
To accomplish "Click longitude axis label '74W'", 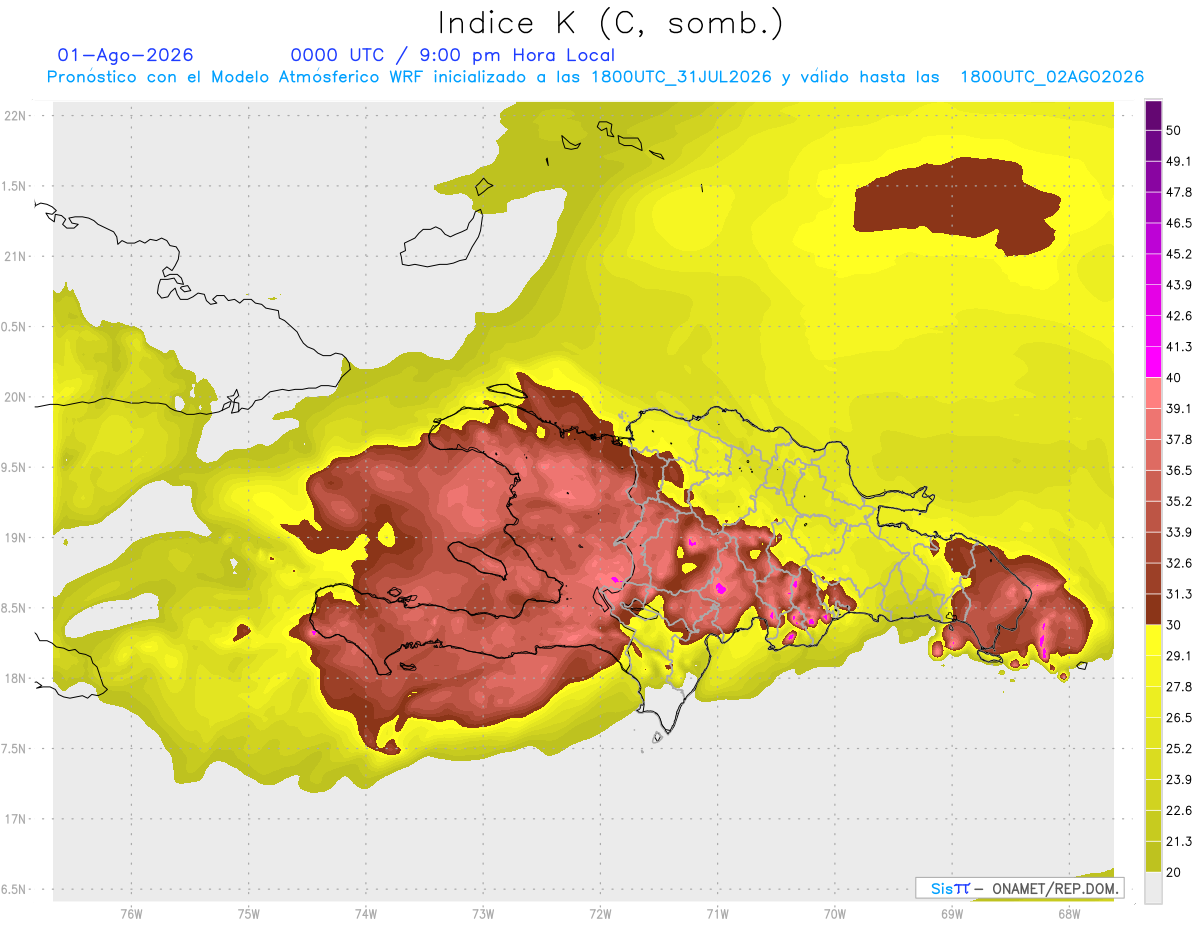I will click(365, 913).
